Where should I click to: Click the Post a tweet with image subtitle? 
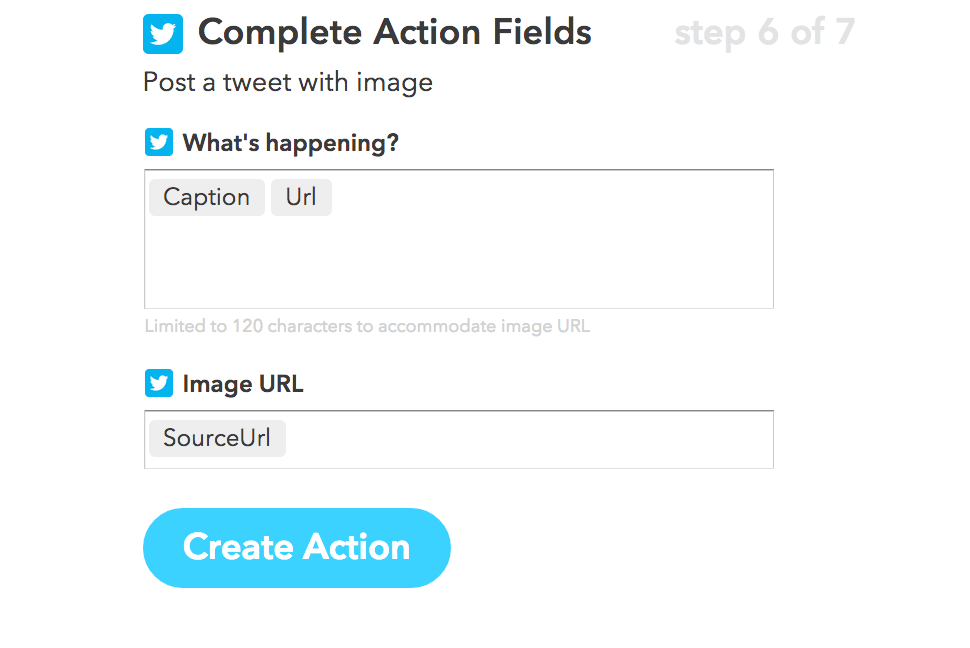point(288,82)
